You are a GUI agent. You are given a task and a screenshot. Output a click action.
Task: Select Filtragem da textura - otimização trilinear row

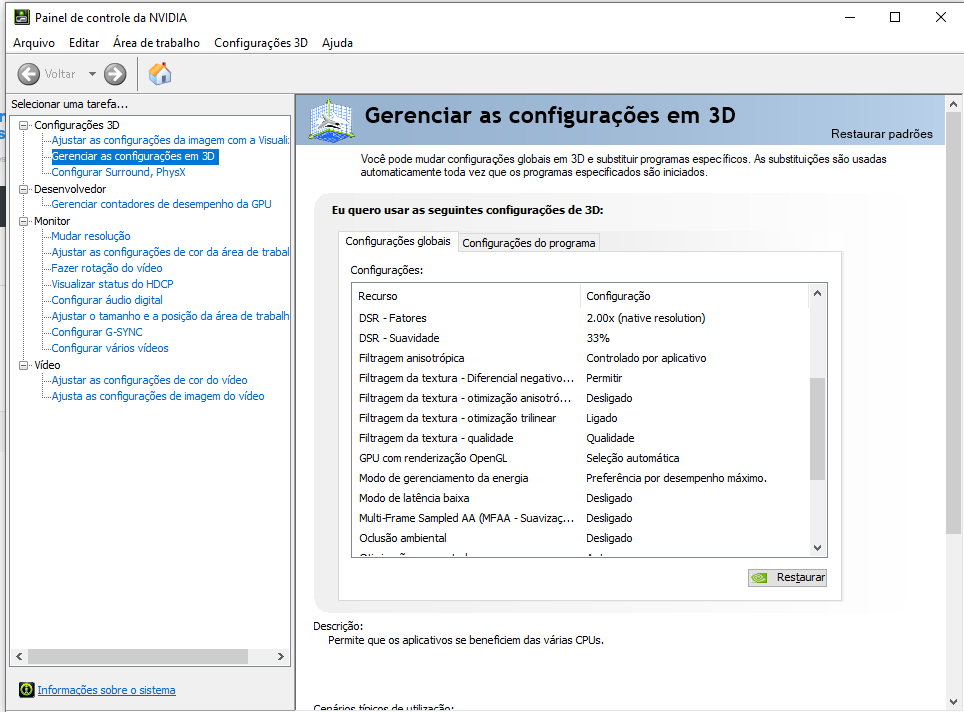point(581,418)
